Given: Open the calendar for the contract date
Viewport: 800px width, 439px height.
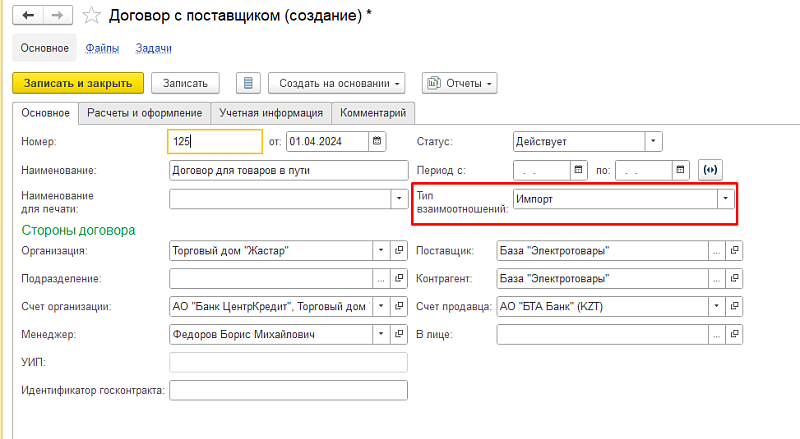Looking at the screenshot, I should tap(376, 141).
